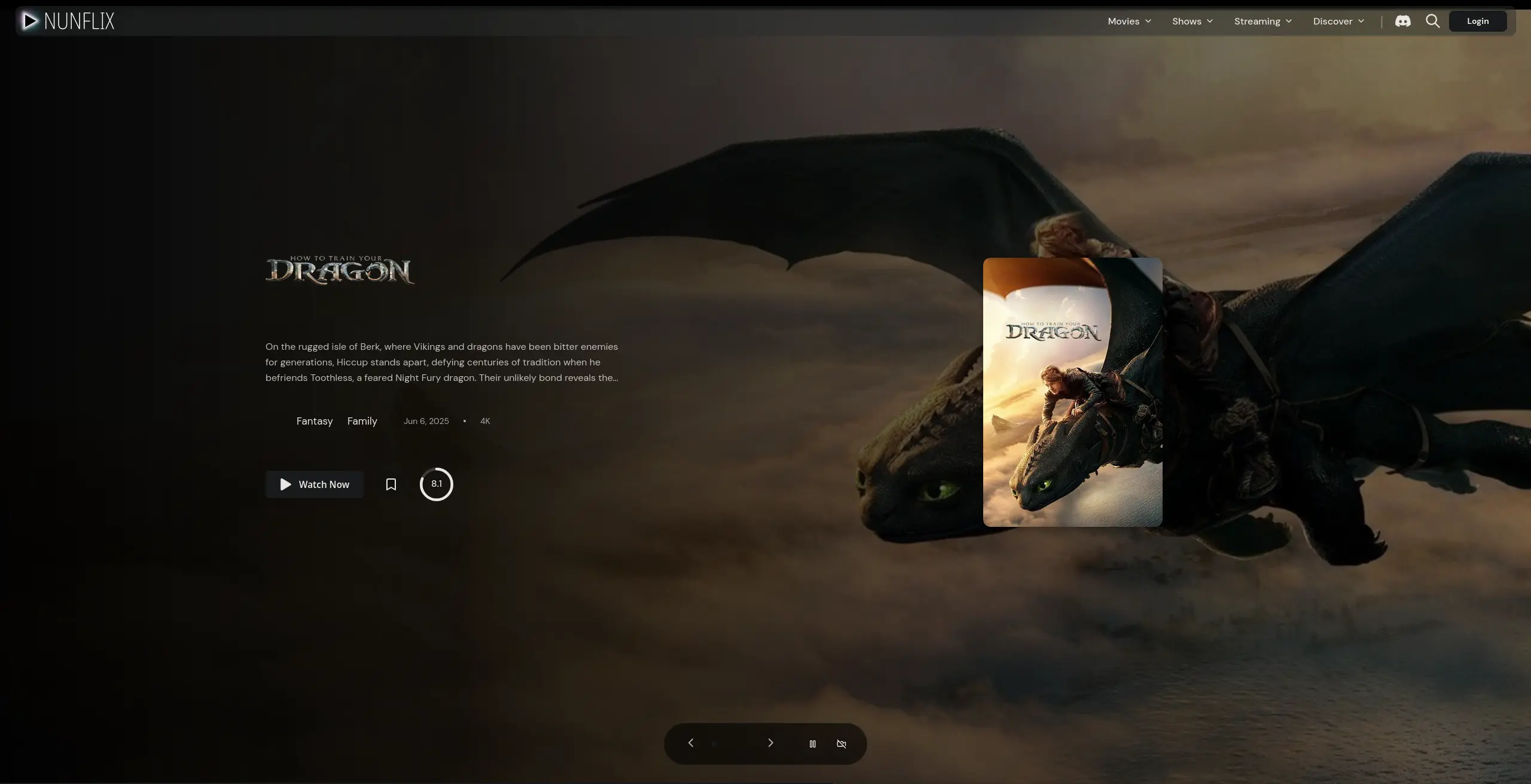Expand the Movies dropdown menu
1531x784 pixels.
pos(1129,21)
